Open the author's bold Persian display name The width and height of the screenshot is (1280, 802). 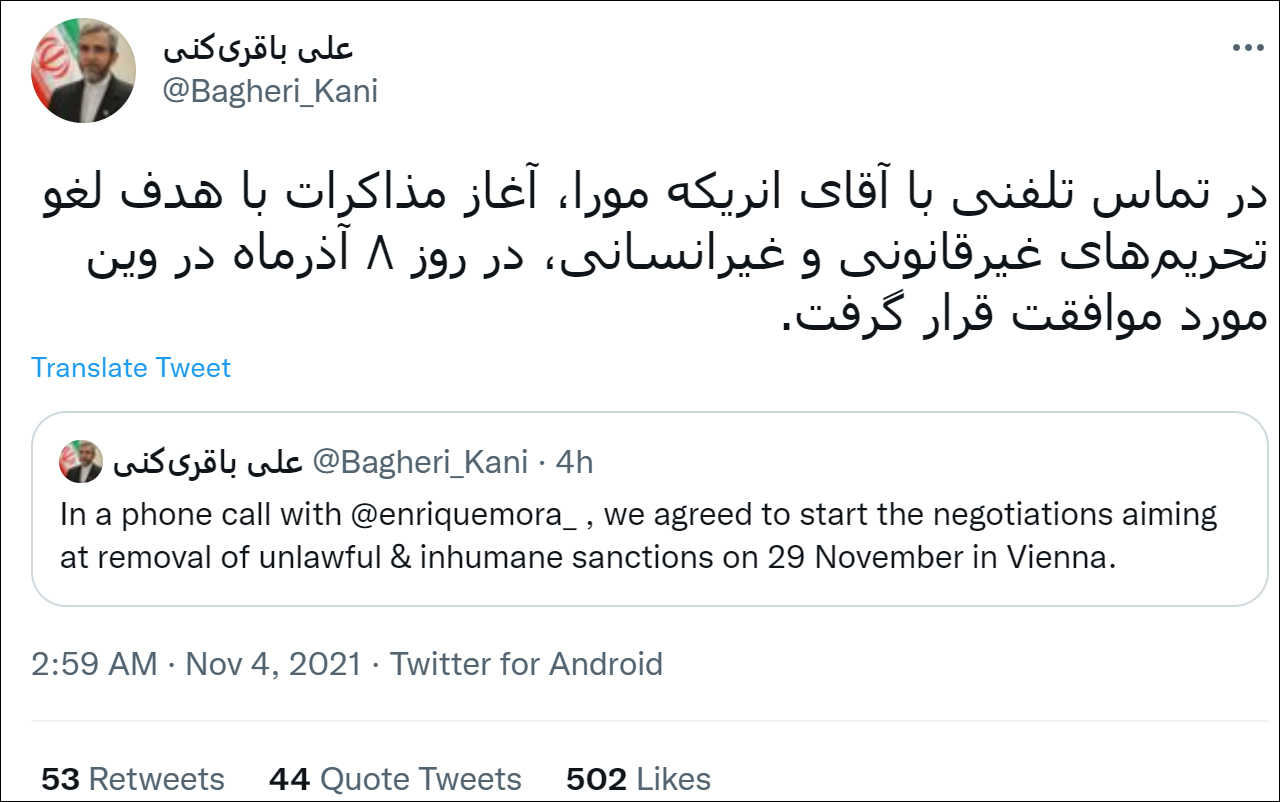258,48
